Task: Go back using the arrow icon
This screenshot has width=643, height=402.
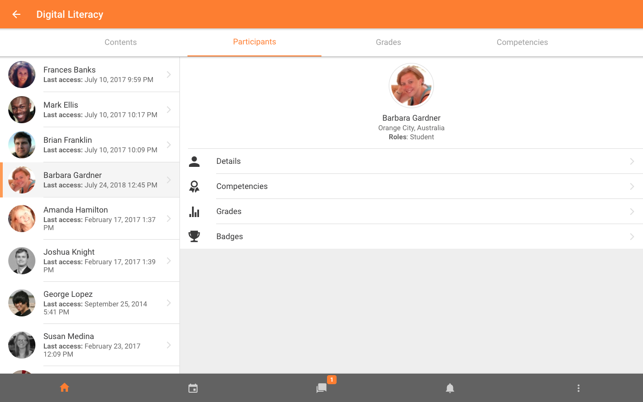Action: tap(16, 14)
